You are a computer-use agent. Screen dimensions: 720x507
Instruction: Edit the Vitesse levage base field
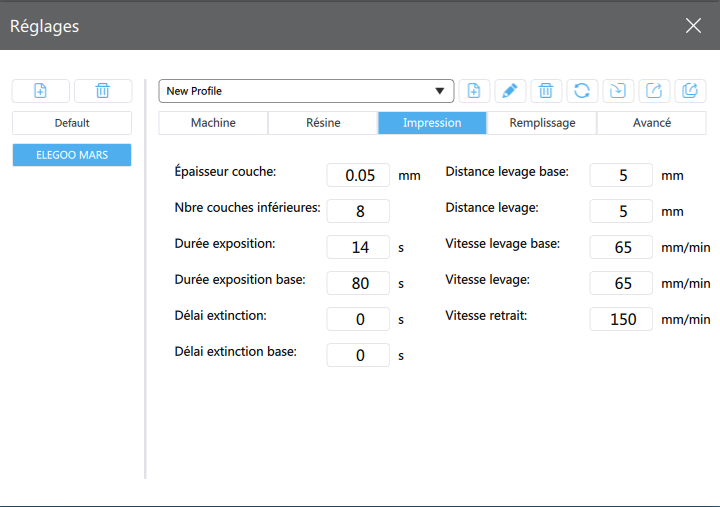(621, 247)
